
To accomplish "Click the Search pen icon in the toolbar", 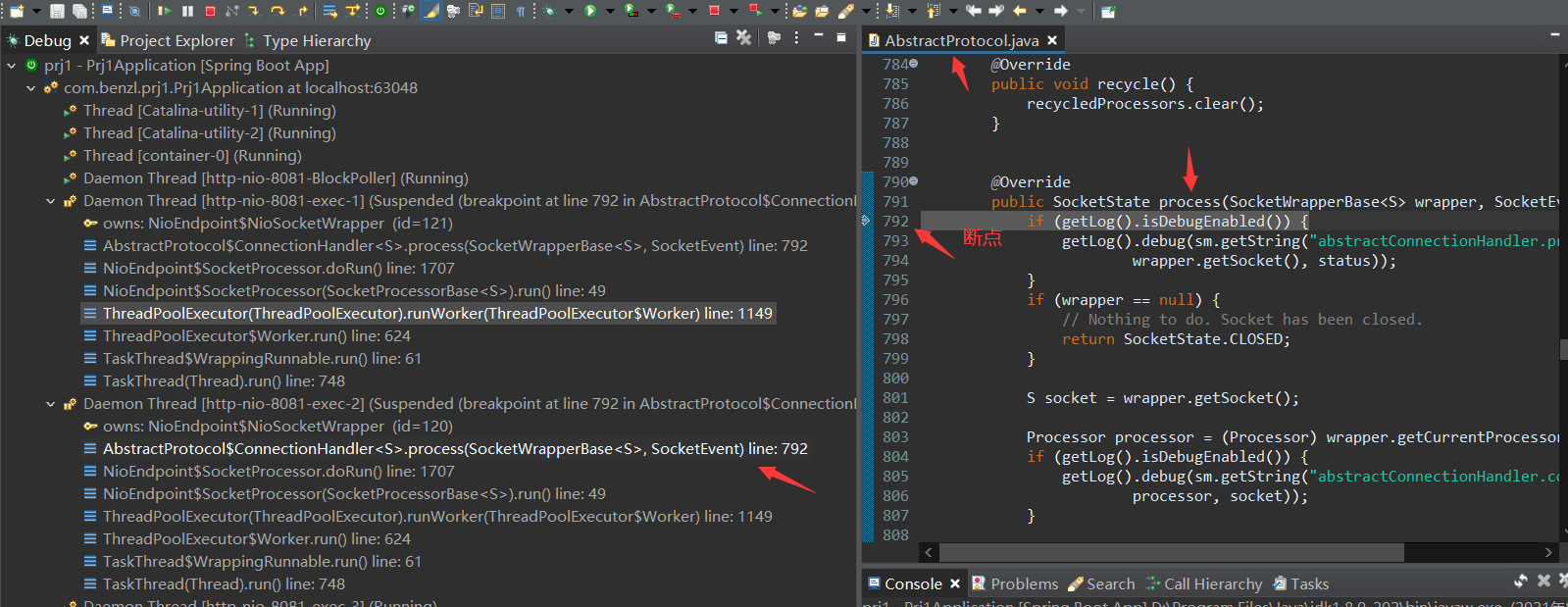I will pyautogui.click(x=845, y=11).
